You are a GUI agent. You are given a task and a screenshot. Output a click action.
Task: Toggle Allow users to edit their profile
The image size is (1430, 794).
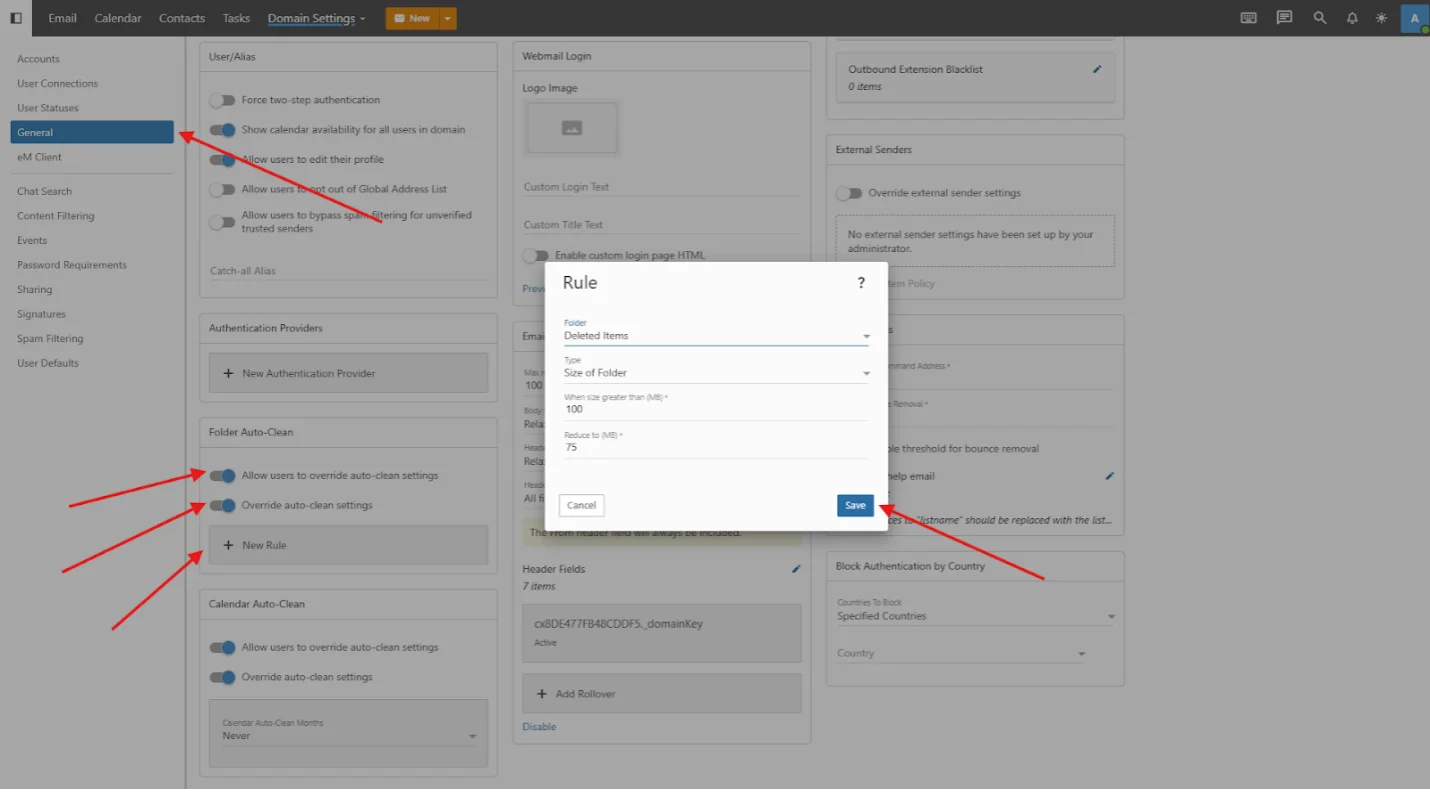pos(222,159)
